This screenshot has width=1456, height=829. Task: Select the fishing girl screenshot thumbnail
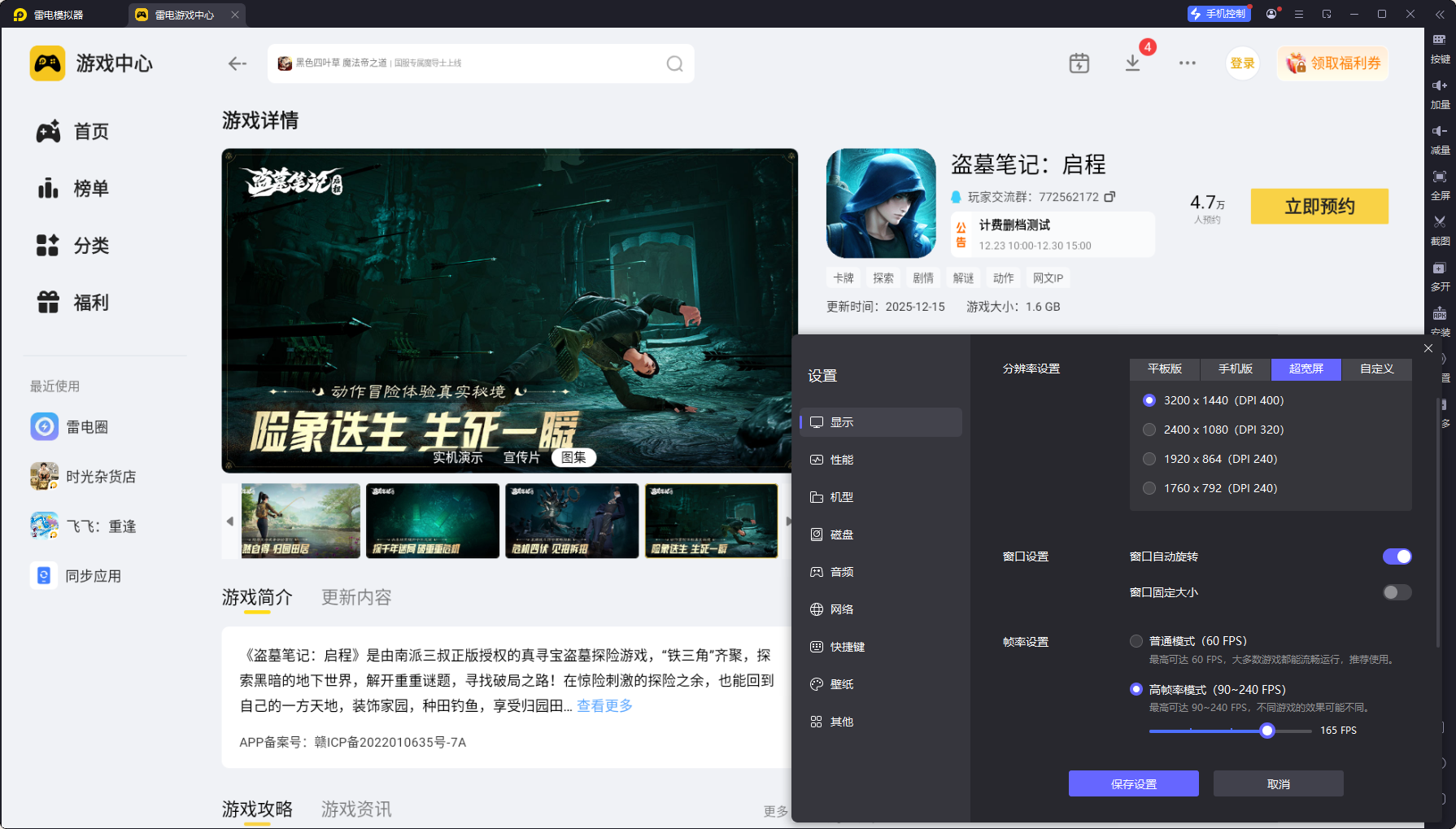[301, 521]
